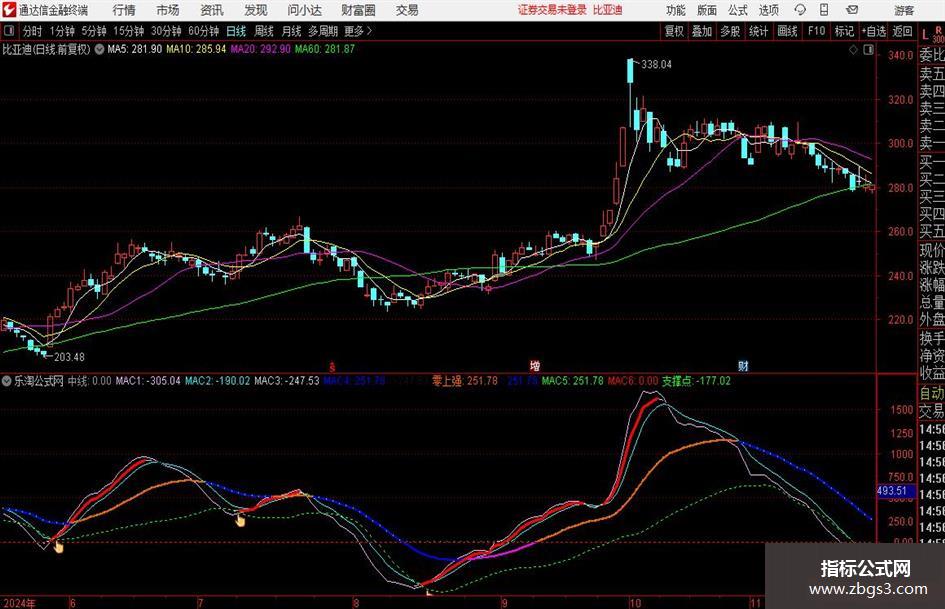
Task: Switch to 30分钟 period
Action: click(166, 31)
